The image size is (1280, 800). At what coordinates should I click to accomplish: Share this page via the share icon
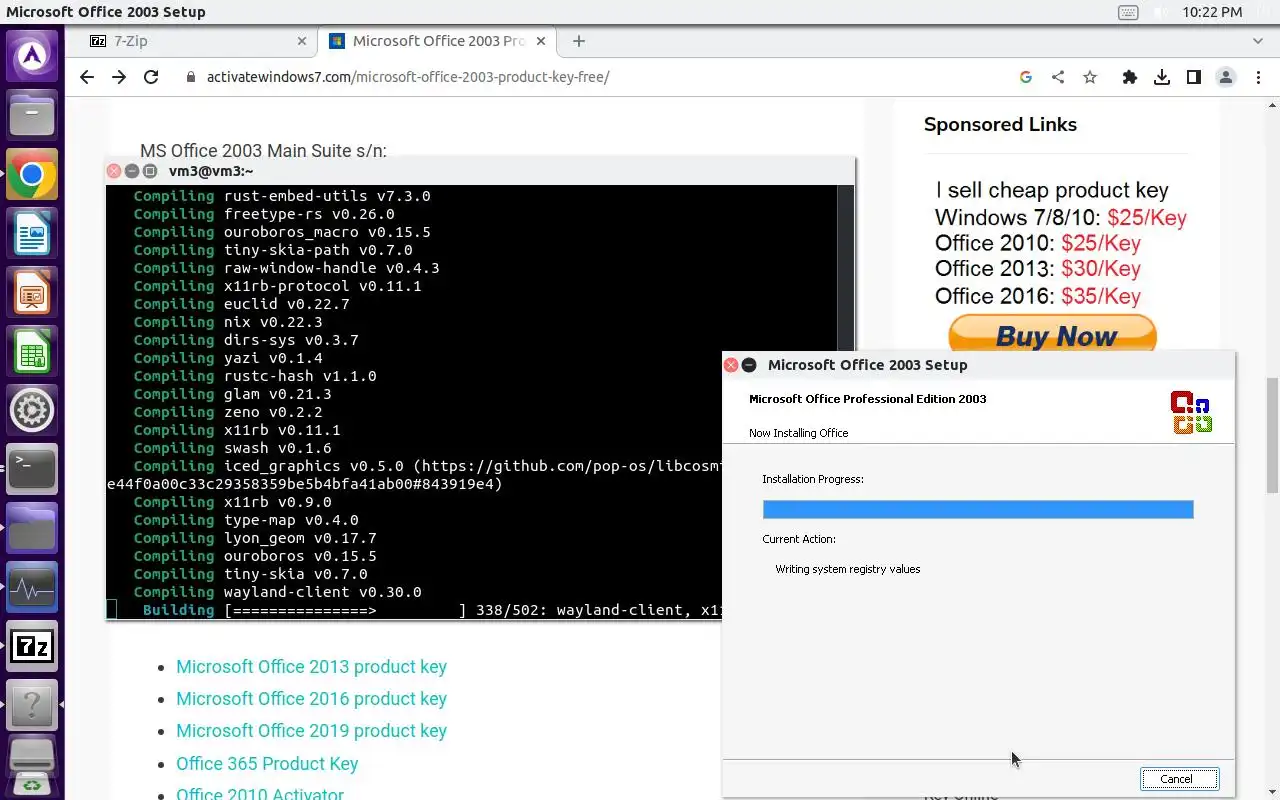(1058, 77)
